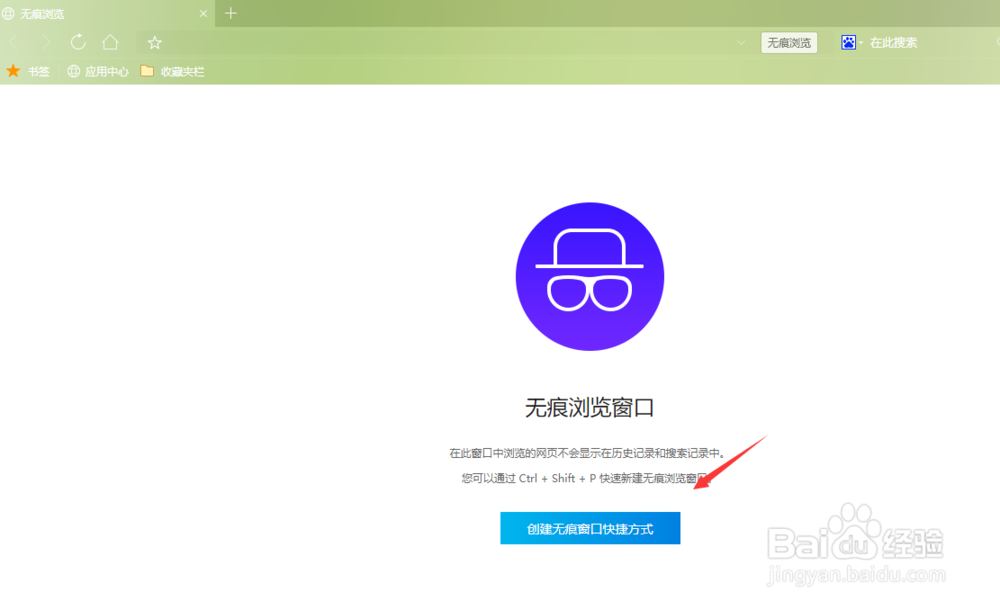Open the home page icon
This screenshot has height=610, width=1000.
pos(110,42)
